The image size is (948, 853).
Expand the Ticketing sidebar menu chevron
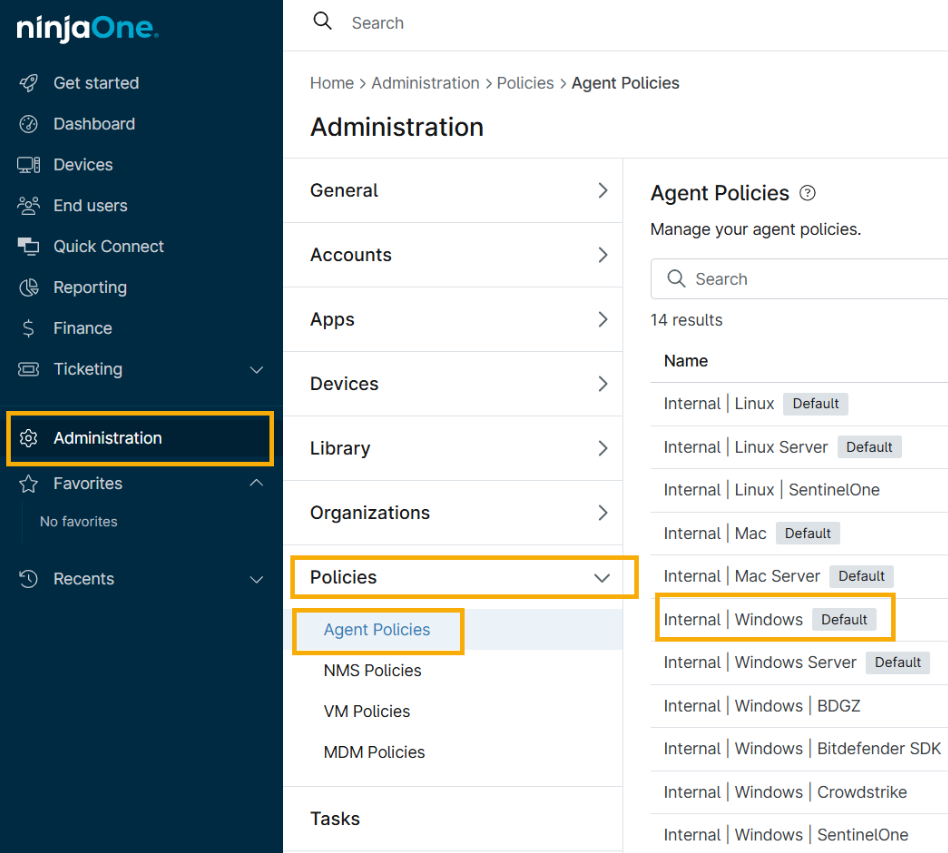click(256, 370)
